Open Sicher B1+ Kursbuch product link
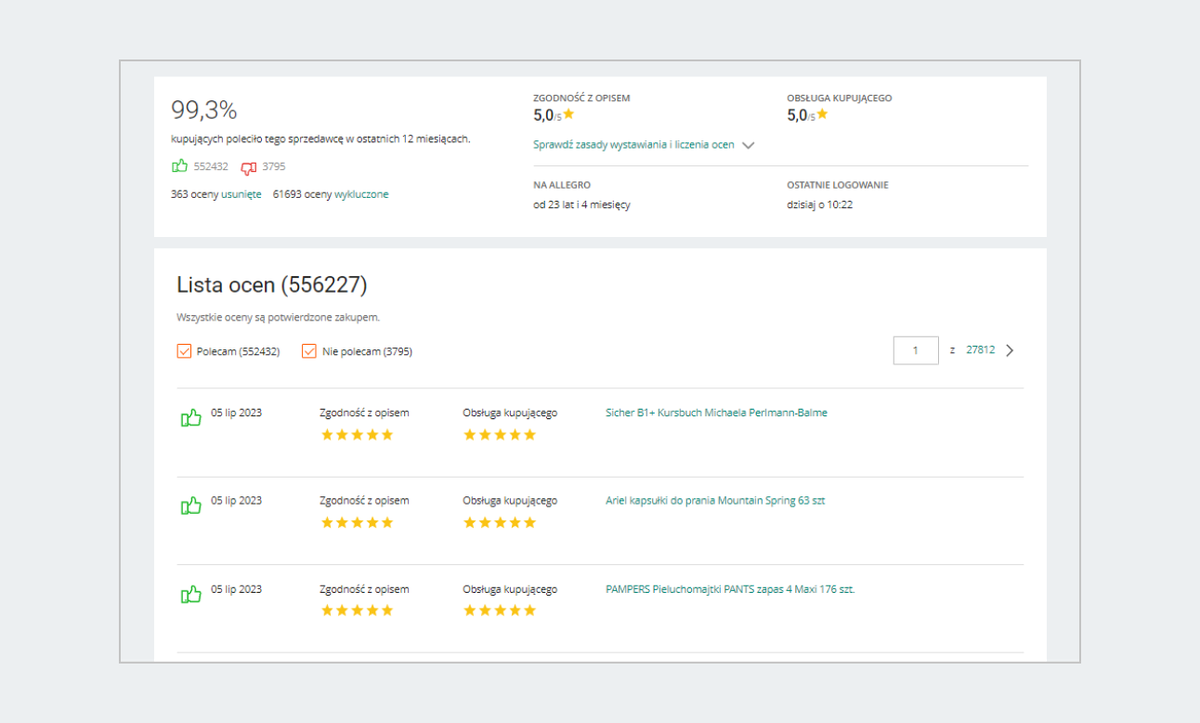This screenshot has height=723, width=1200. coord(716,412)
